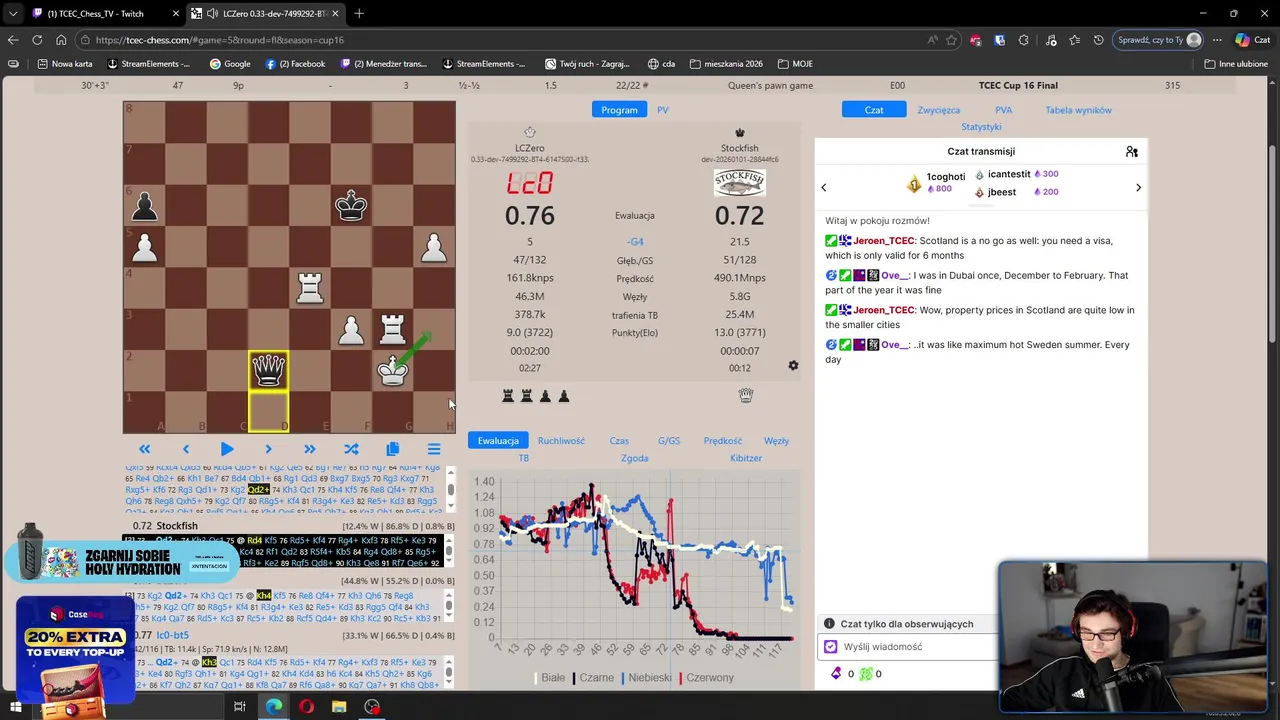
Task: Open Google bookmark
Action: click(230, 63)
